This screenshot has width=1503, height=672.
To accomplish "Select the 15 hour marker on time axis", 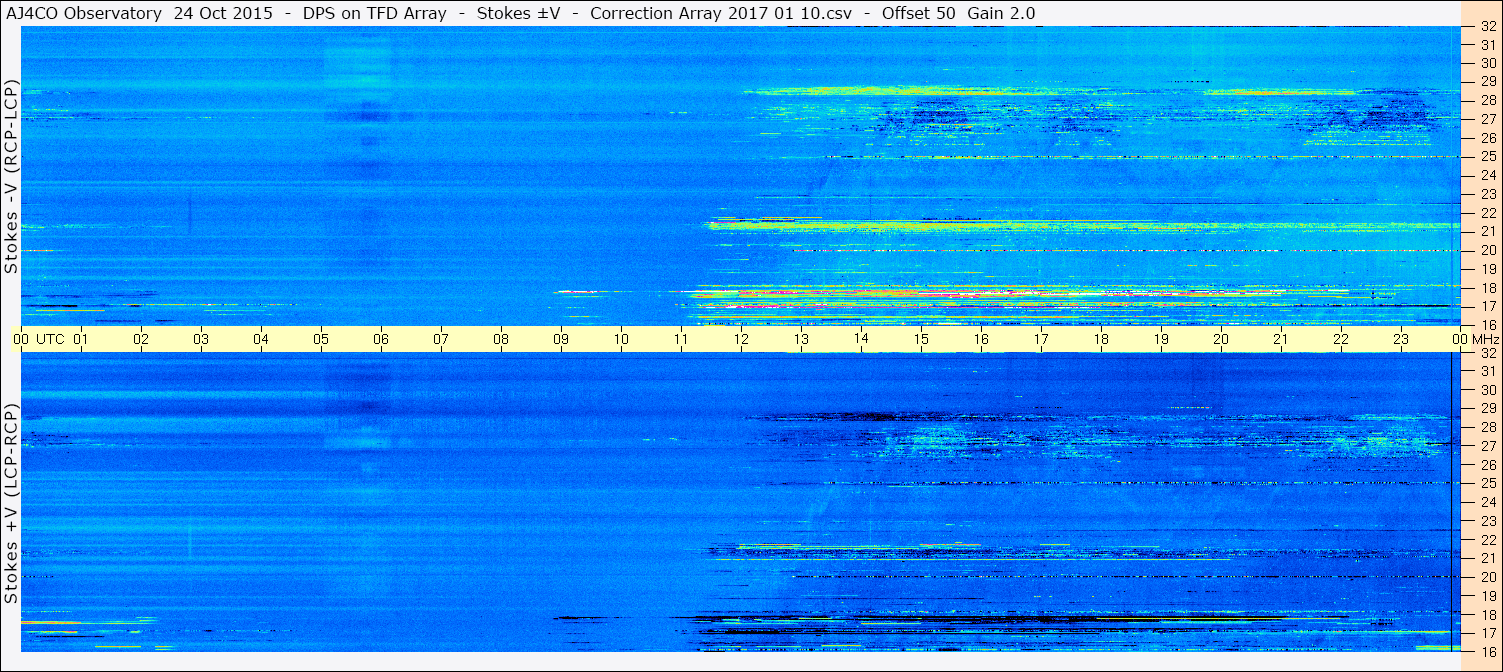I will [x=921, y=339].
